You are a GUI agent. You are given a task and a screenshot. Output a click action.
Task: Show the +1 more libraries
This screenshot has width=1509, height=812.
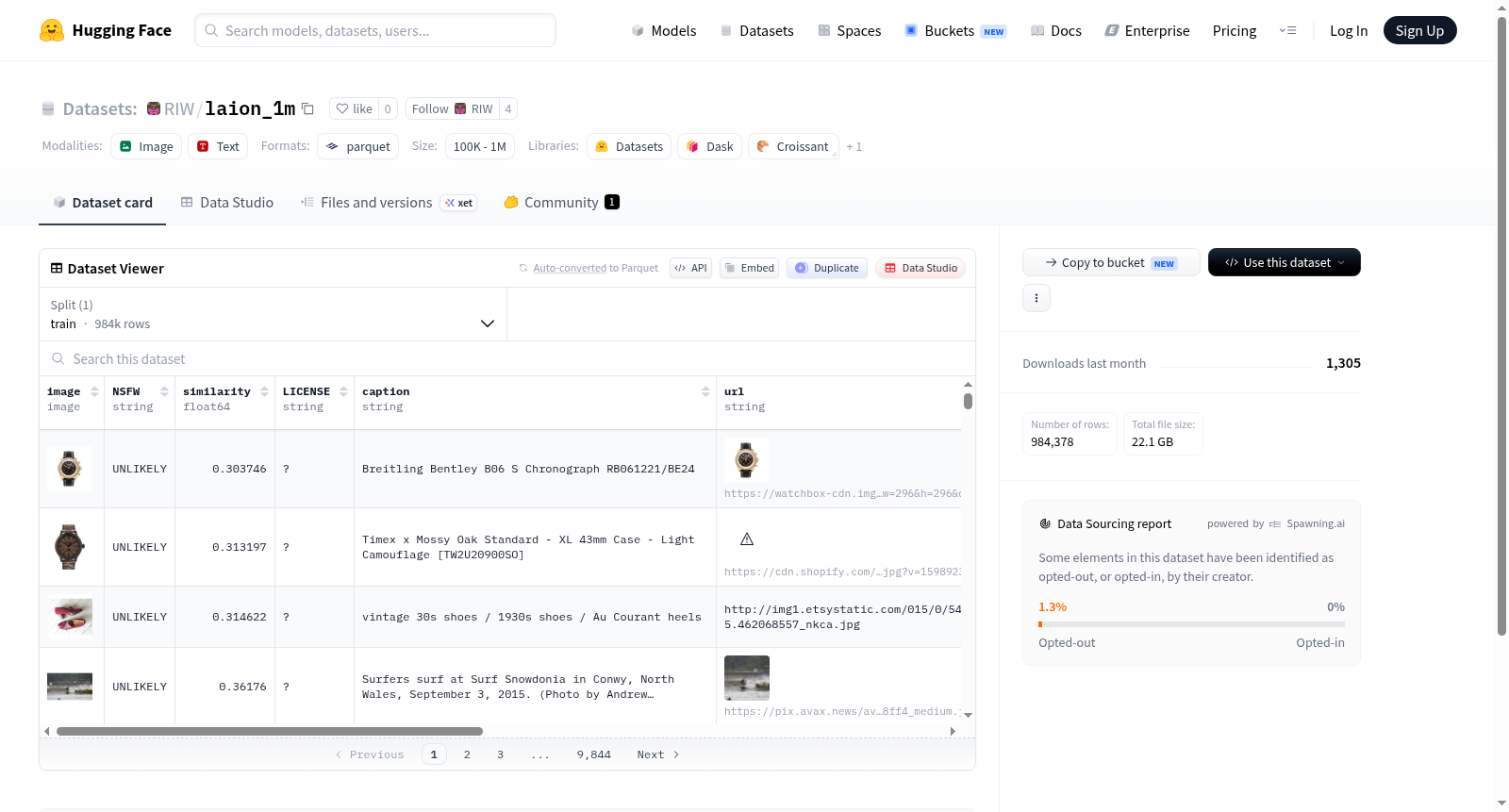[854, 146]
